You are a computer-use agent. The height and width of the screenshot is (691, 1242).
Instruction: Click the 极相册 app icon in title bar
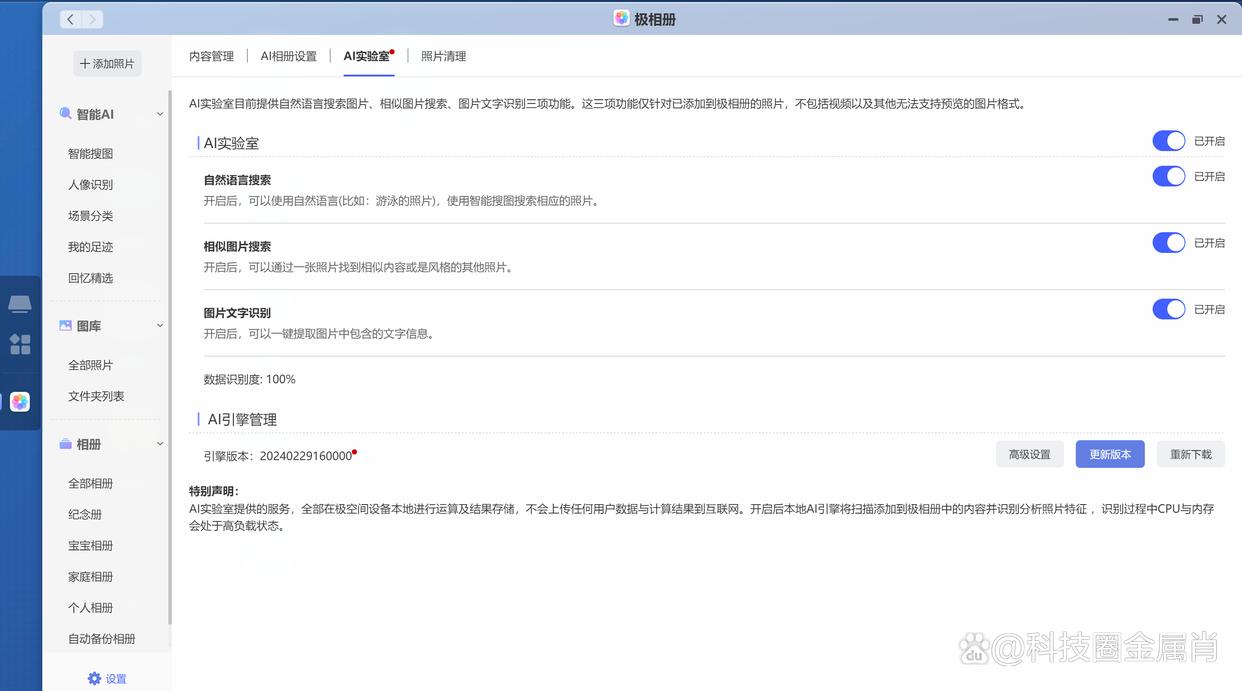coord(621,19)
